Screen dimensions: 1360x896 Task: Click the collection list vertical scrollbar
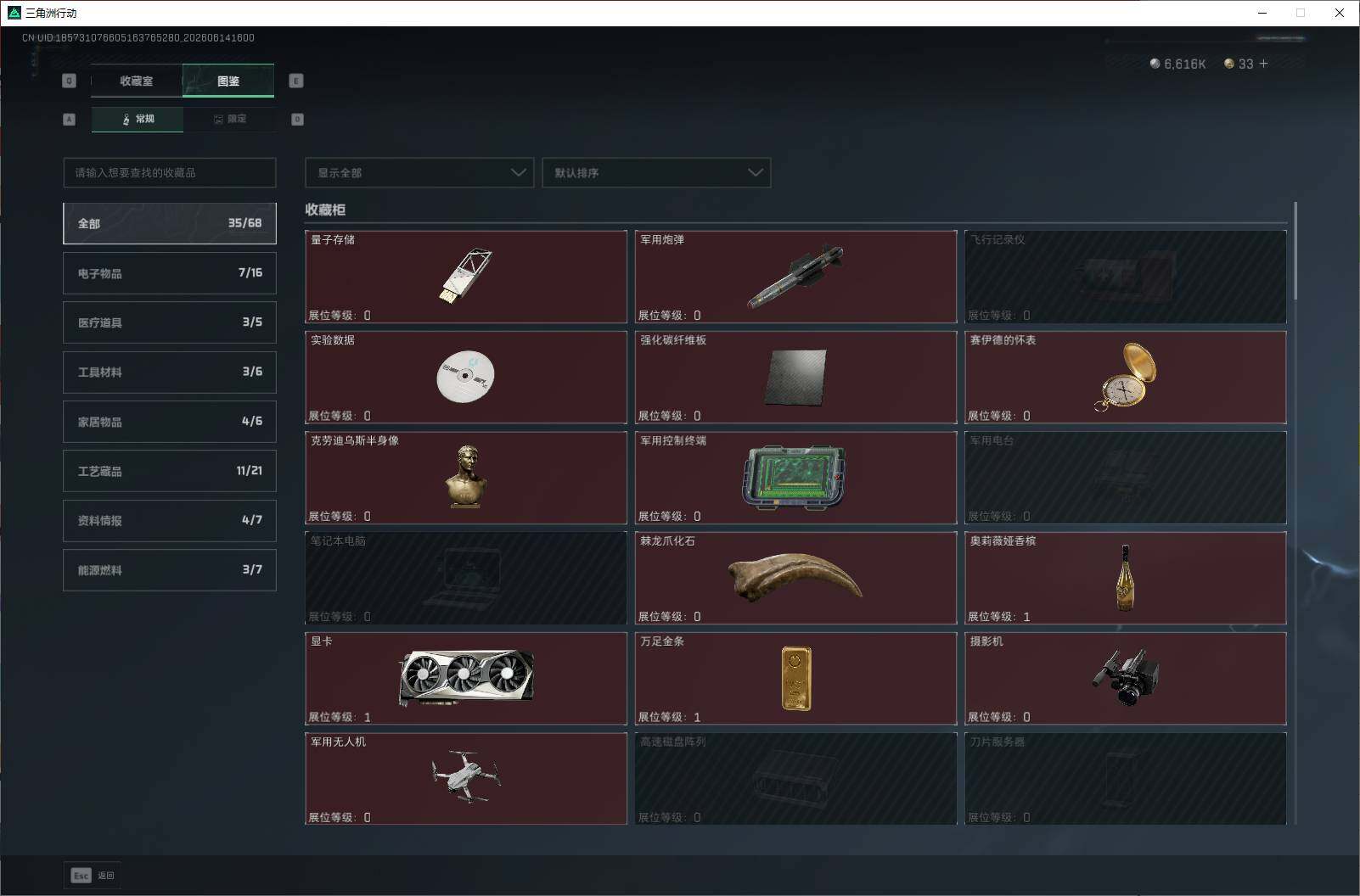pos(1295,250)
